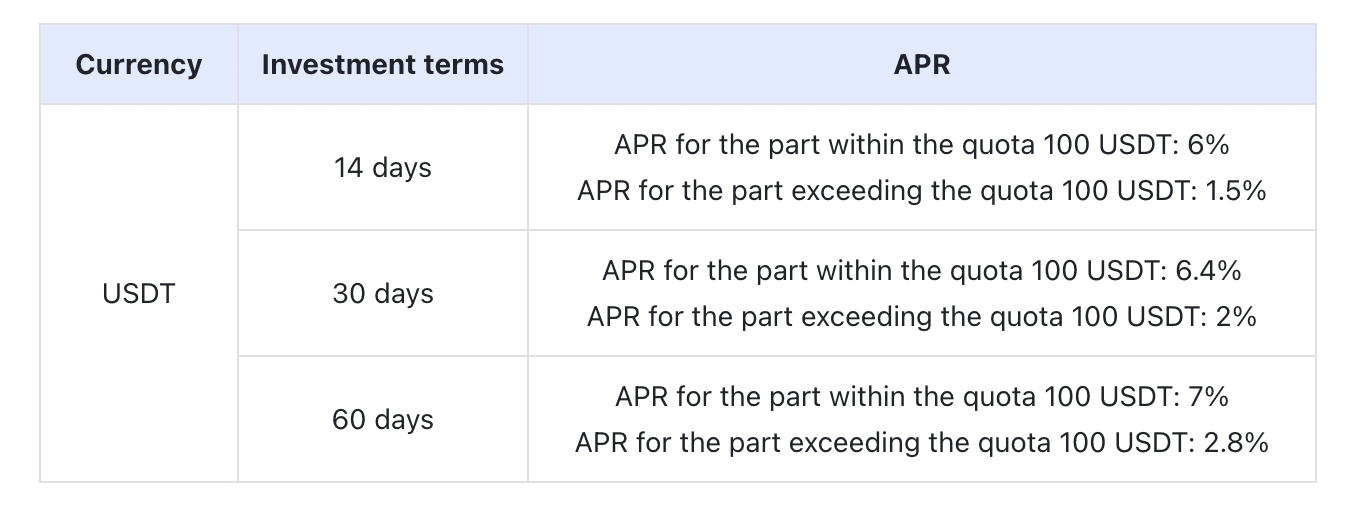Click the Currency column header
Screen dimensions: 1354x506
(x=138, y=65)
